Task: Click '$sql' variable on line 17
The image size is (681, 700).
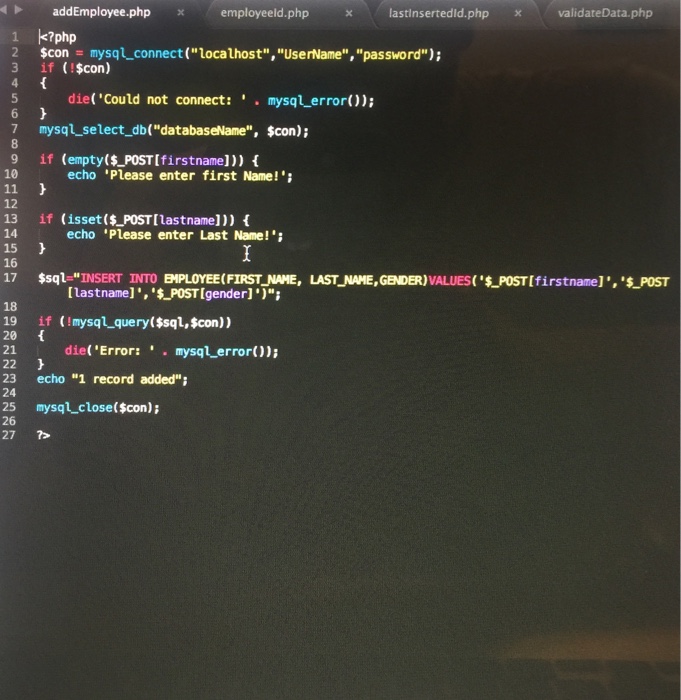Action: tap(52, 278)
